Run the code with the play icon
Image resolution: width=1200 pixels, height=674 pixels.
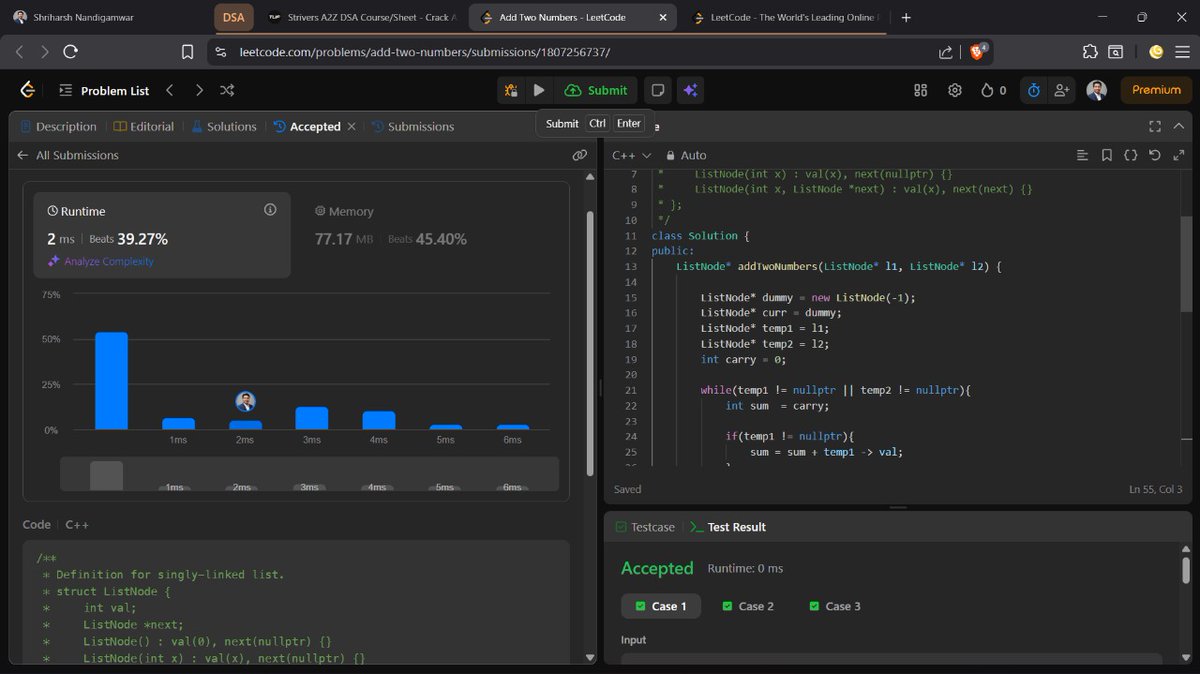coord(538,90)
